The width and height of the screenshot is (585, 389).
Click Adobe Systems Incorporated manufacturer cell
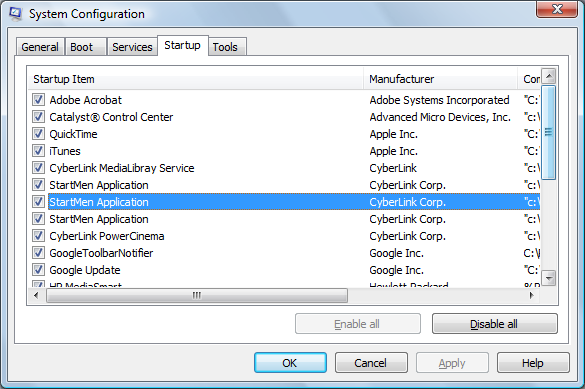pos(439,100)
